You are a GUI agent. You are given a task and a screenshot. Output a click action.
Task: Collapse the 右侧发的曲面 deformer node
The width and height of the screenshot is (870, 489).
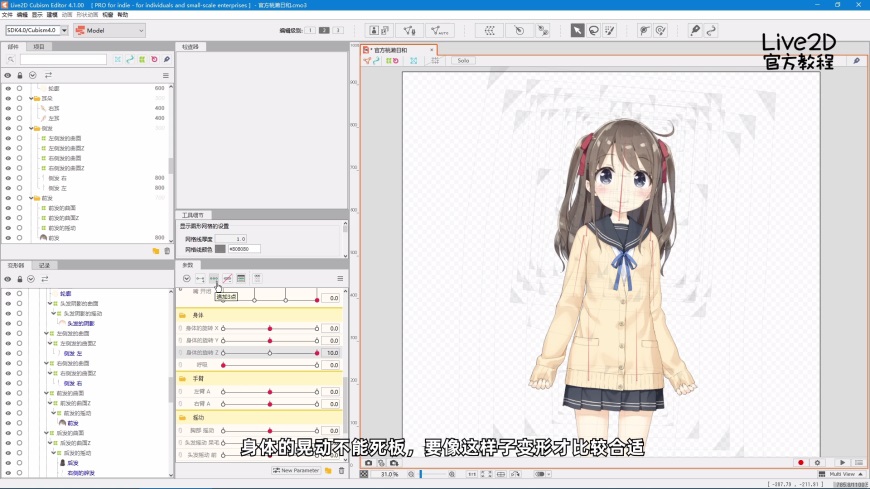point(47,364)
